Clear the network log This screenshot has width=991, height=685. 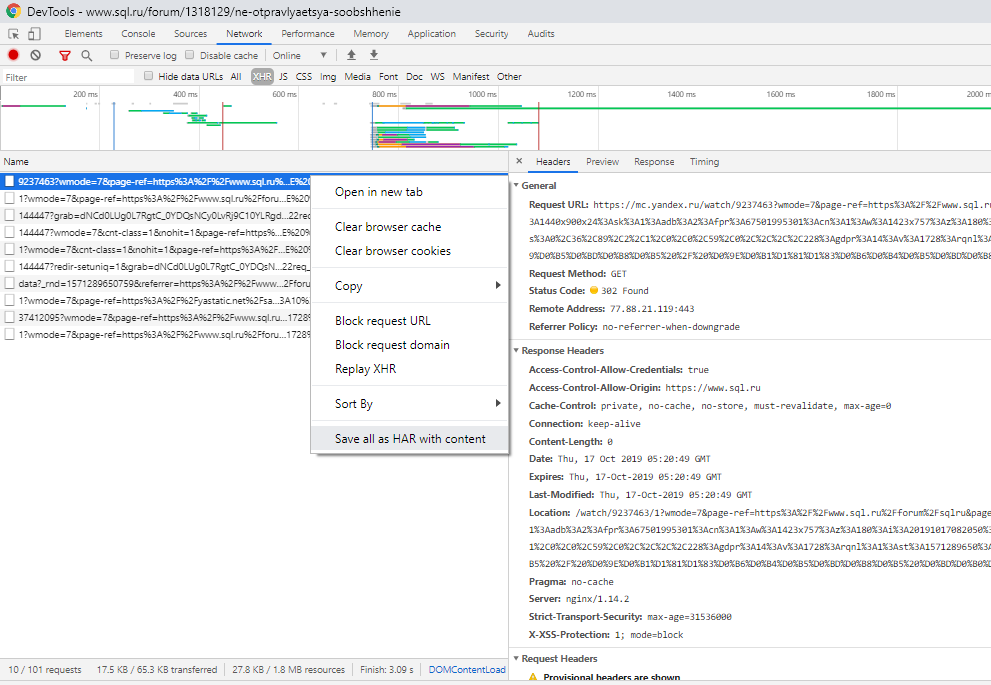click(x=36, y=56)
